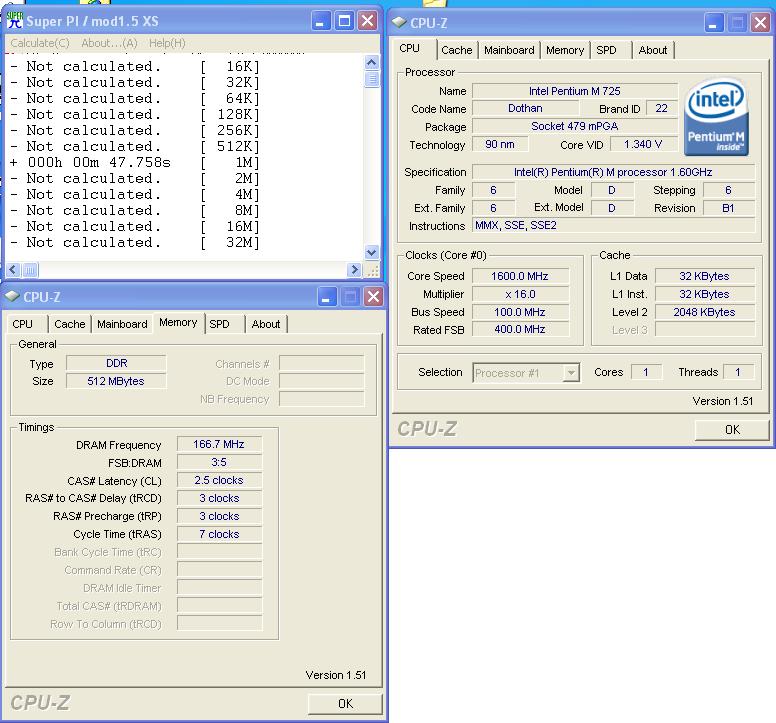Click the DRAM Frequency value 166.7 MHz
Image resolution: width=776 pixels, height=723 pixels.
pyautogui.click(x=219, y=444)
